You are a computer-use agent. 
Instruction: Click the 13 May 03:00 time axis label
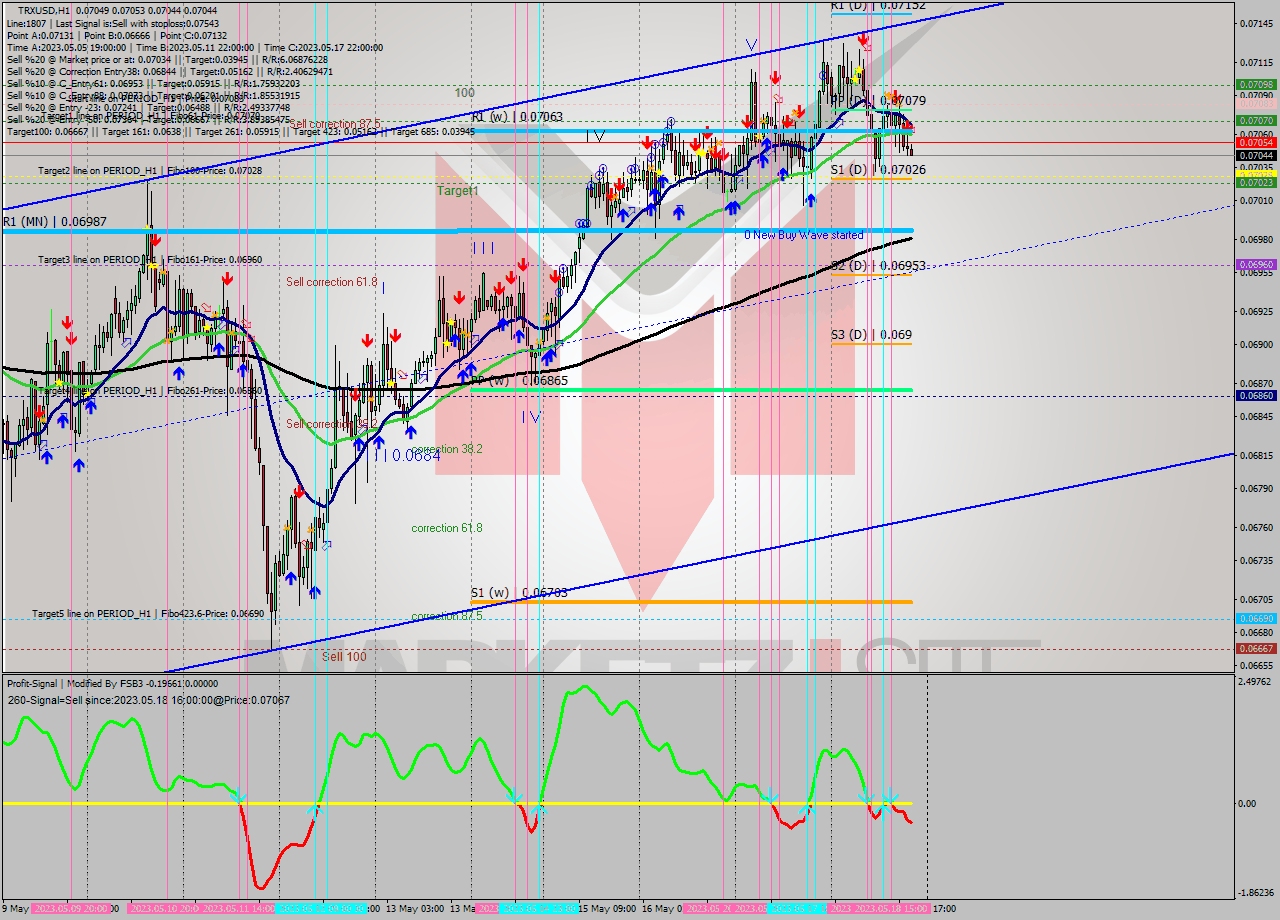pyautogui.click(x=414, y=909)
